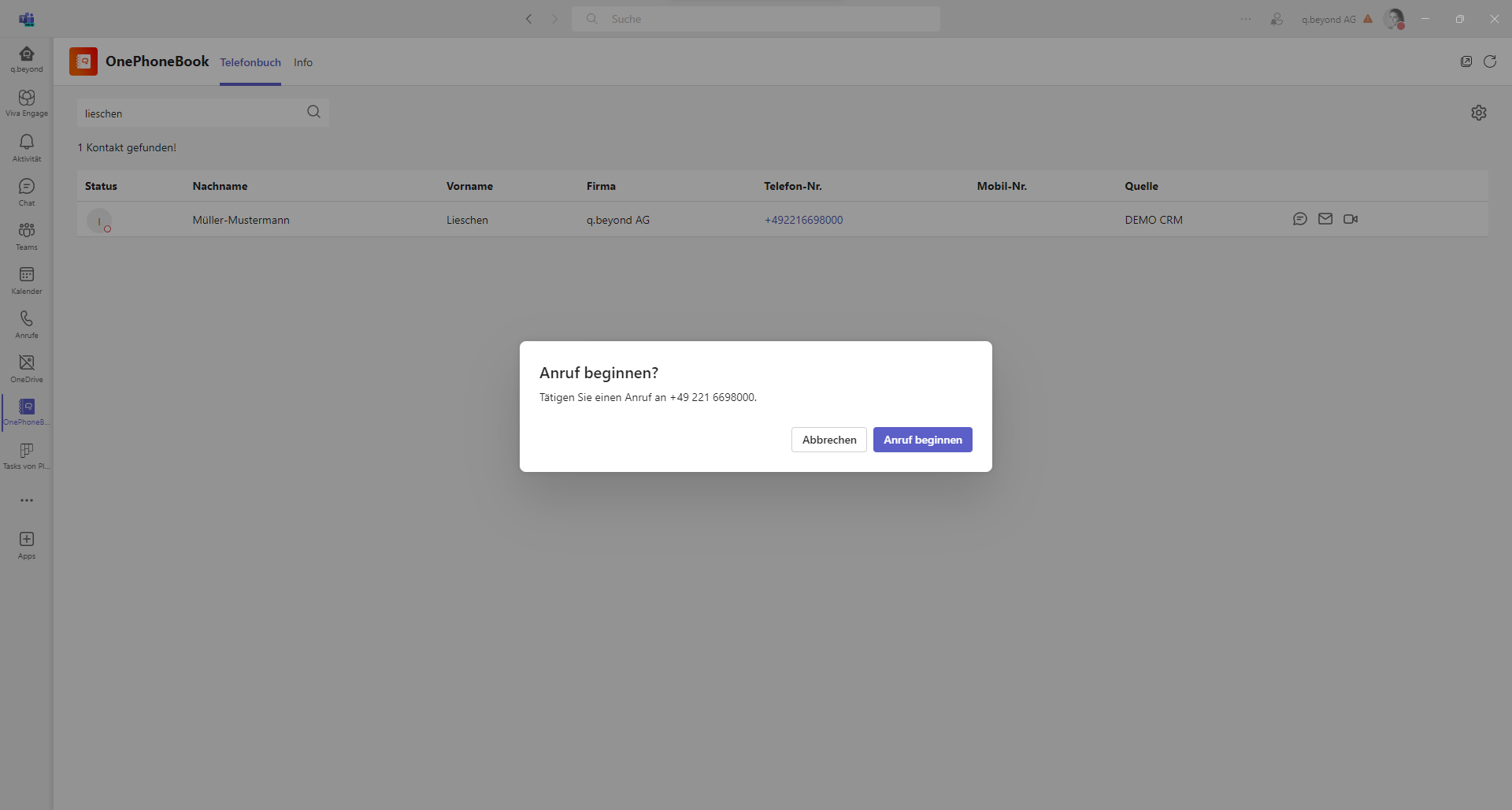Open Anrufe phone icon in sidebar
Viewport: 1512px width, 810px height.
[x=27, y=323]
